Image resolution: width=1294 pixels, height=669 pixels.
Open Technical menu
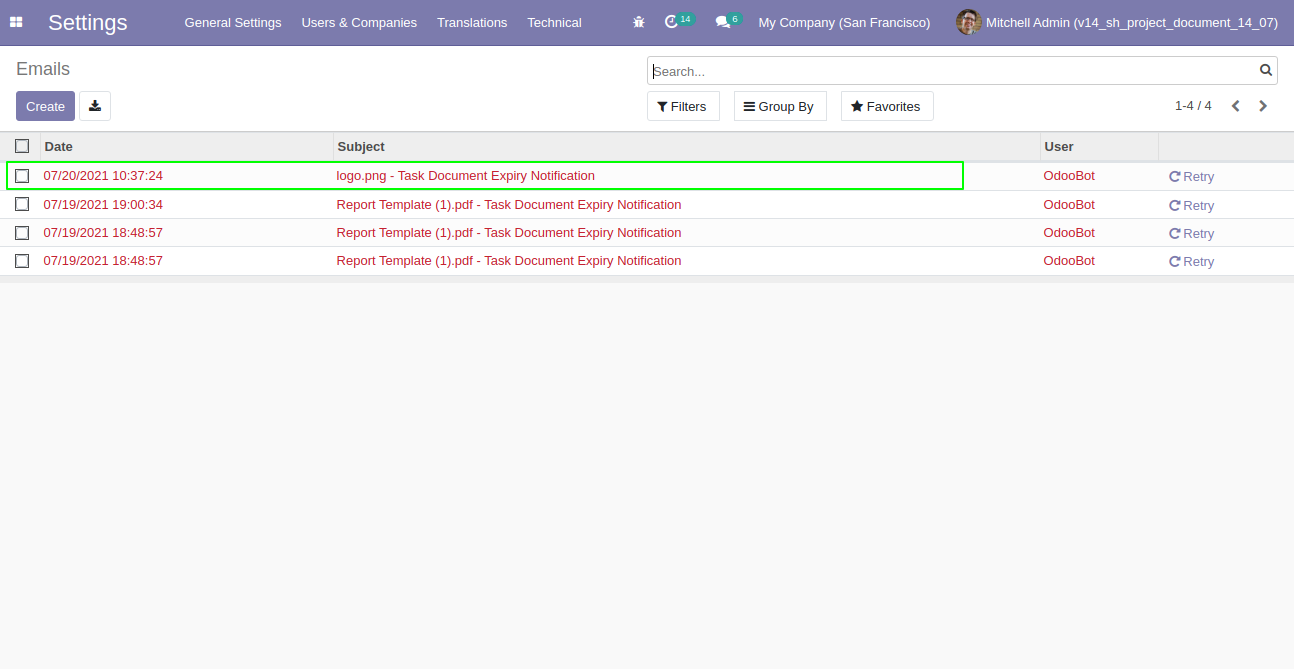click(554, 22)
